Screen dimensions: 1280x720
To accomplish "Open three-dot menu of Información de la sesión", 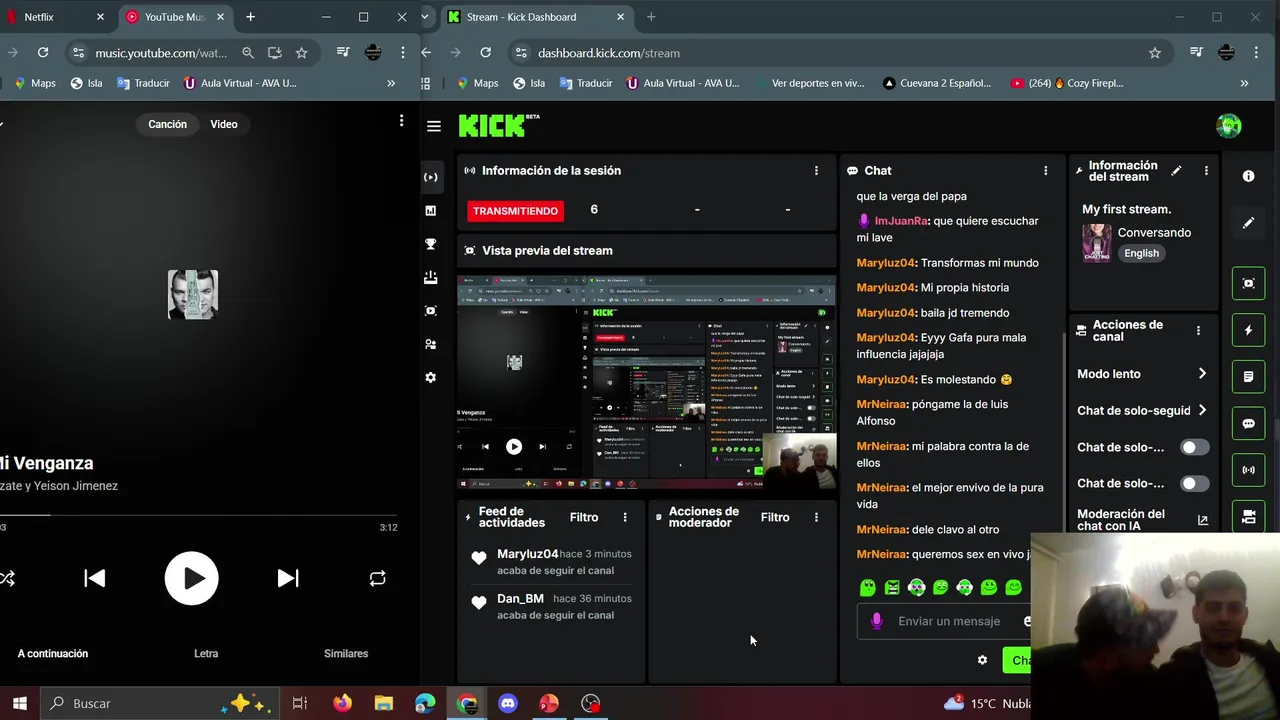I will (816, 171).
